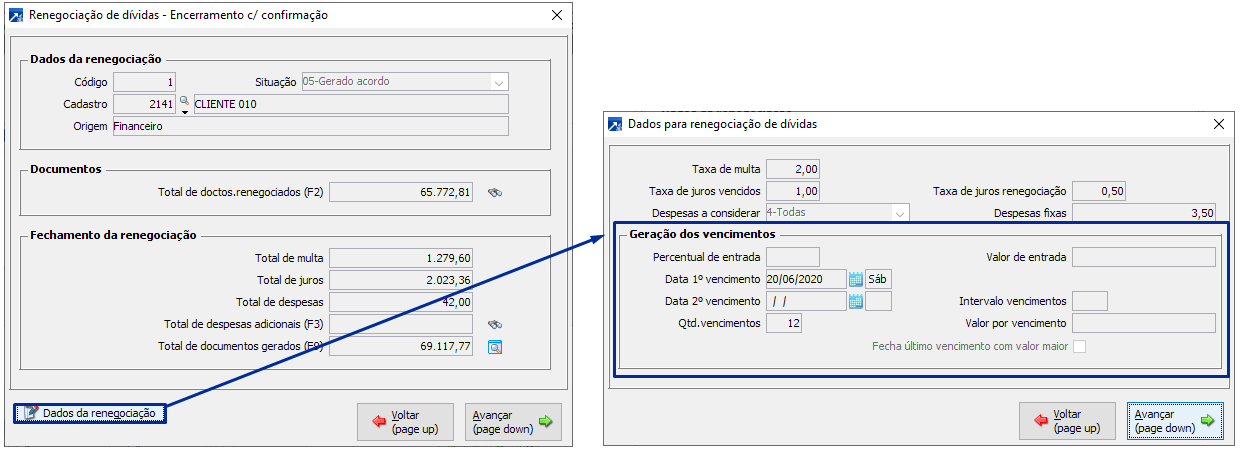Click Total de despesas field 42,00
Viewport: 1243px width, 451px height.
point(401,302)
